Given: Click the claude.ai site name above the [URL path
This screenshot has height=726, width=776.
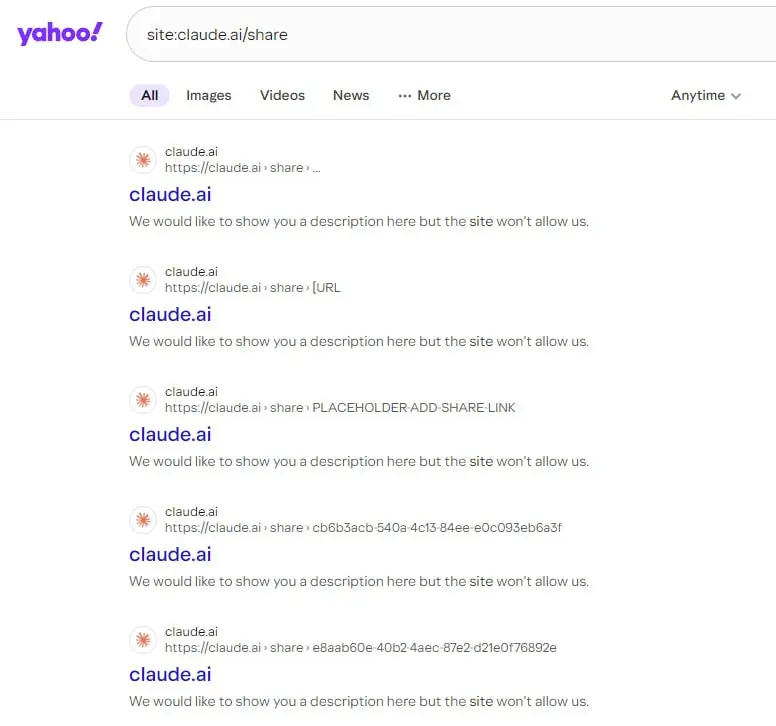Looking at the screenshot, I should [191, 272].
